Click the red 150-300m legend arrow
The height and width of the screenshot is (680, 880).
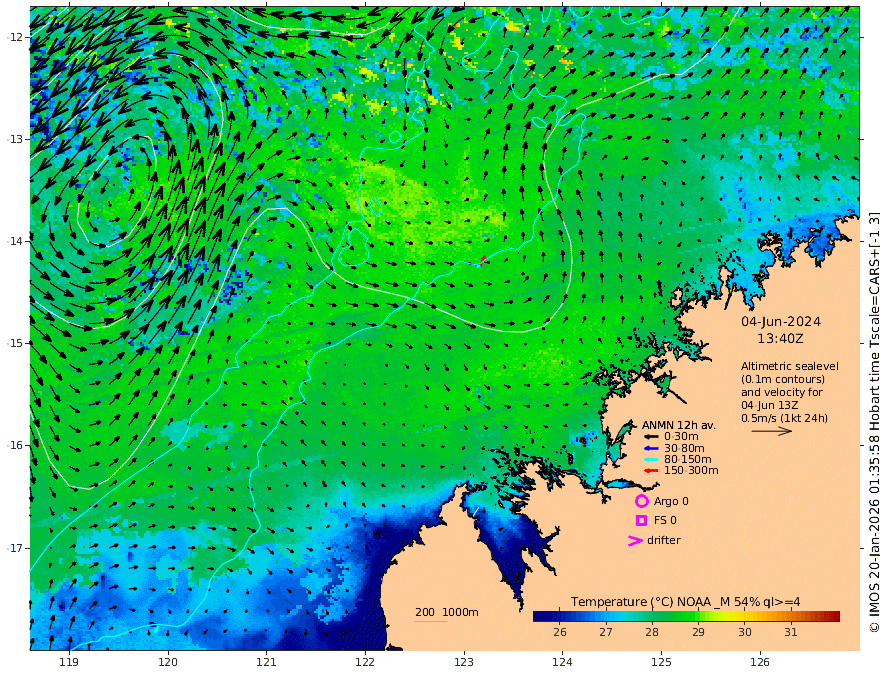click(651, 471)
